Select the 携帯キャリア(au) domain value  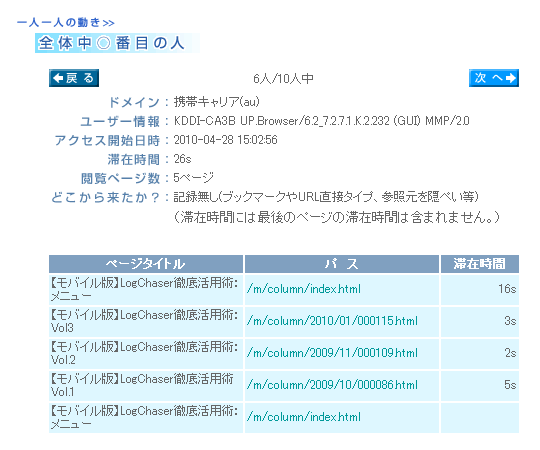tap(217, 102)
